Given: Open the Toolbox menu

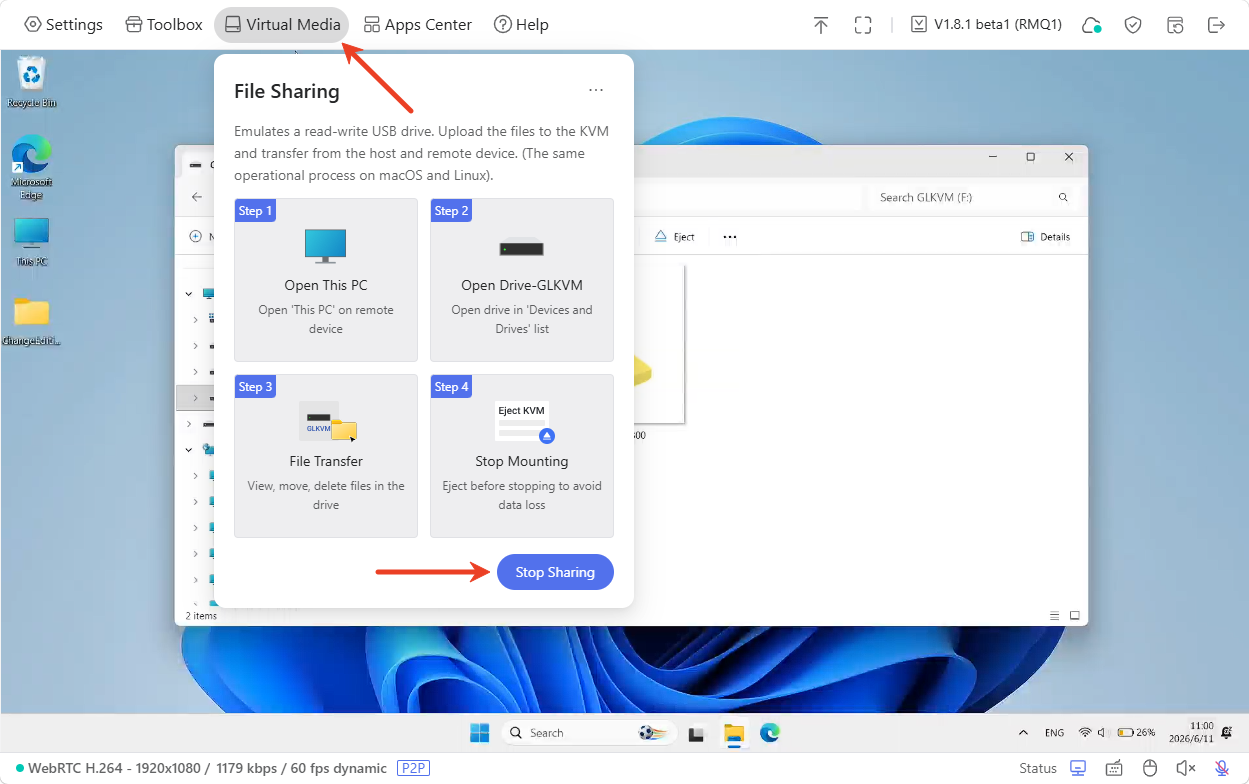Looking at the screenshot, I should [x=164, y=25].
